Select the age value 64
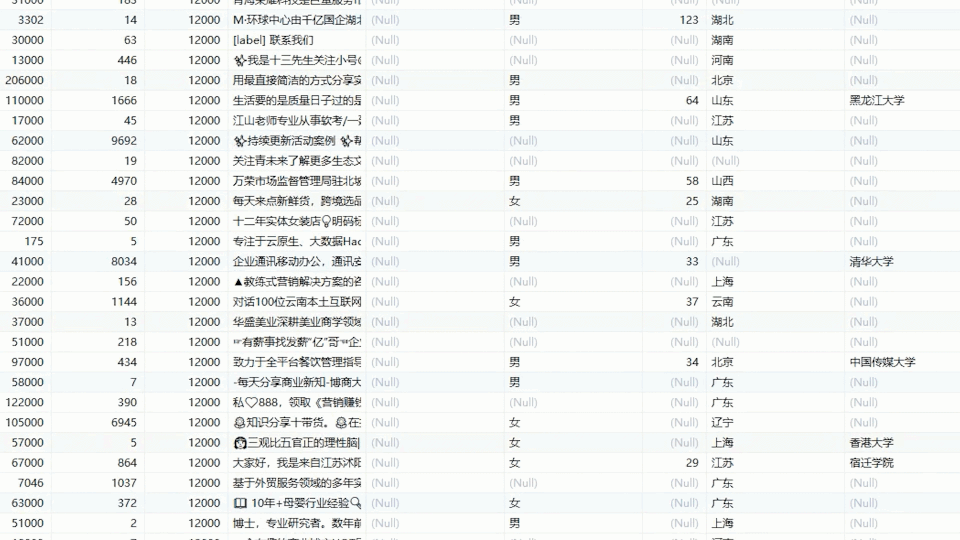This screenshot has height=540, width=960. tap(692, 100)
